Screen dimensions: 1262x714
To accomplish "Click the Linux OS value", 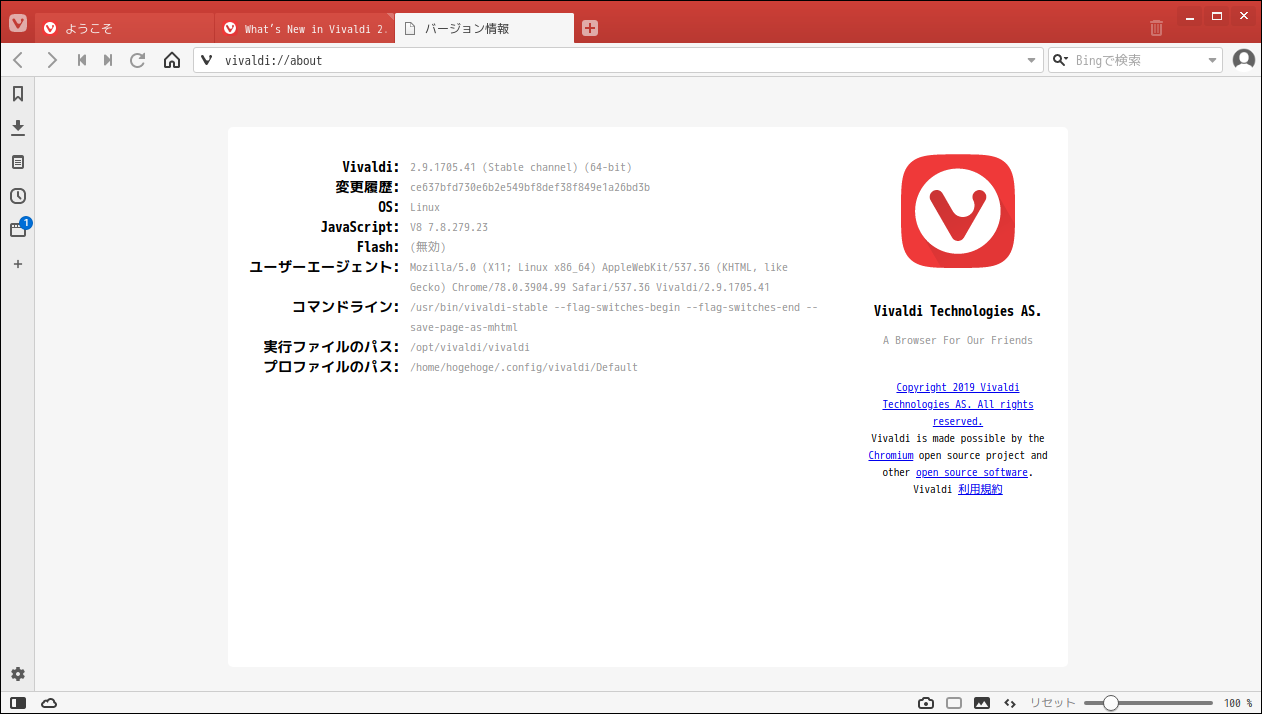I will click(425, 207).
